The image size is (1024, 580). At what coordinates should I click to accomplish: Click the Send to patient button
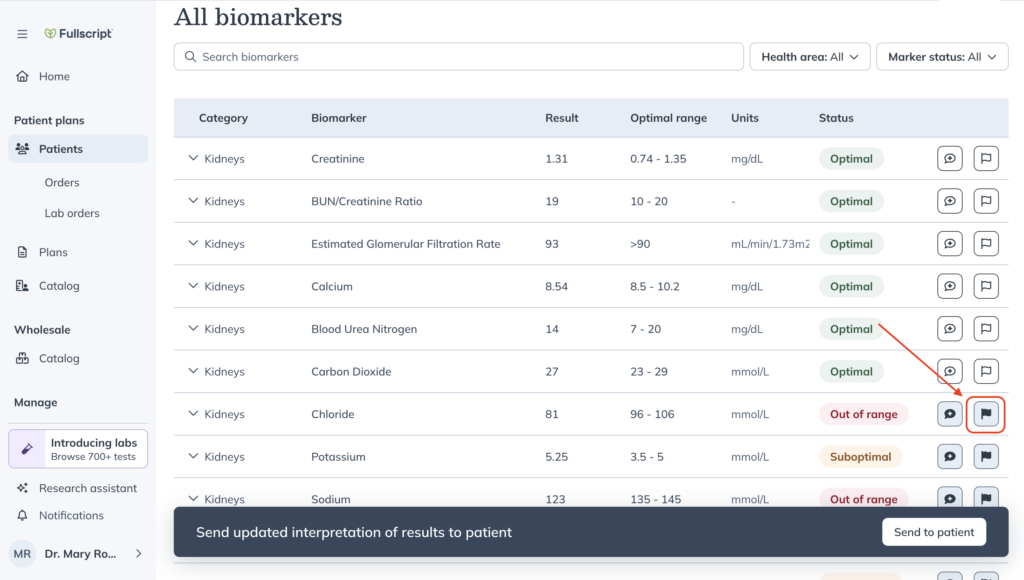934,532
